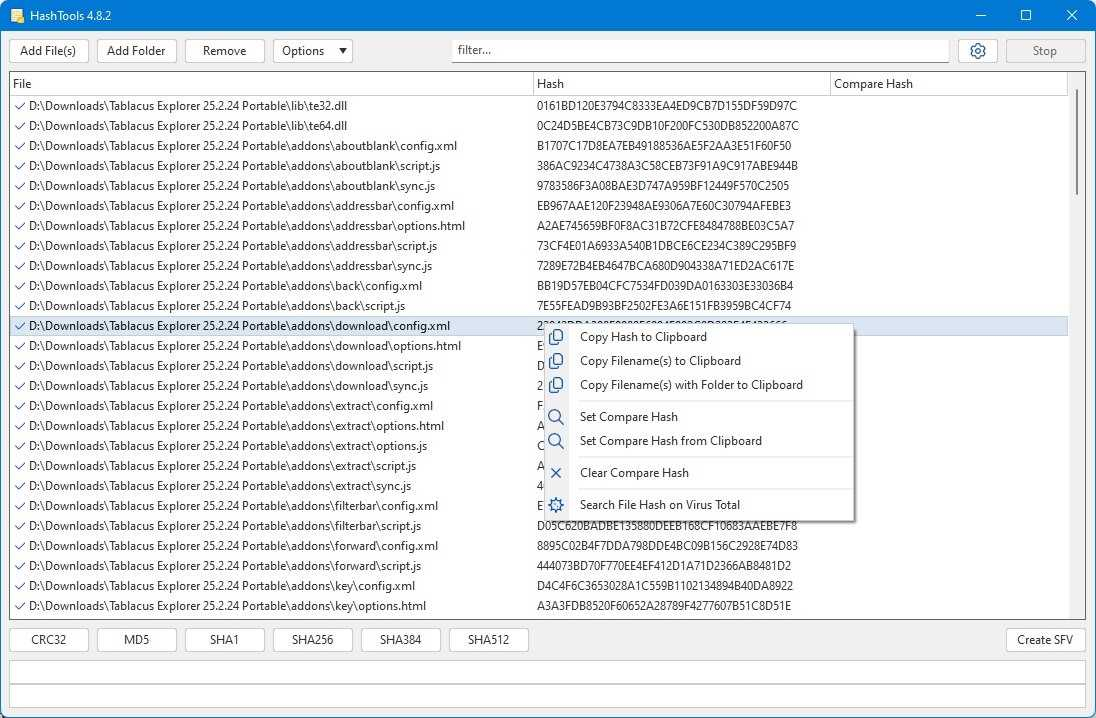Toggle checkmark for lib\te32.dll row
Image resolution: width=1096 pixels, height=718 pixels.
point(20,106)
